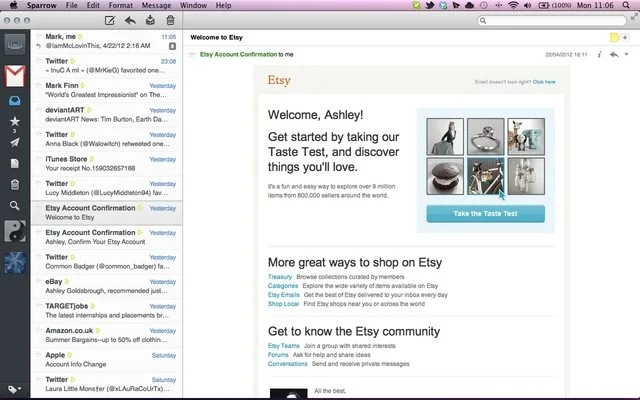Reply with the arrow beside the message date
This screenshot has width=640, height=400.
click(x=614, y=54)
